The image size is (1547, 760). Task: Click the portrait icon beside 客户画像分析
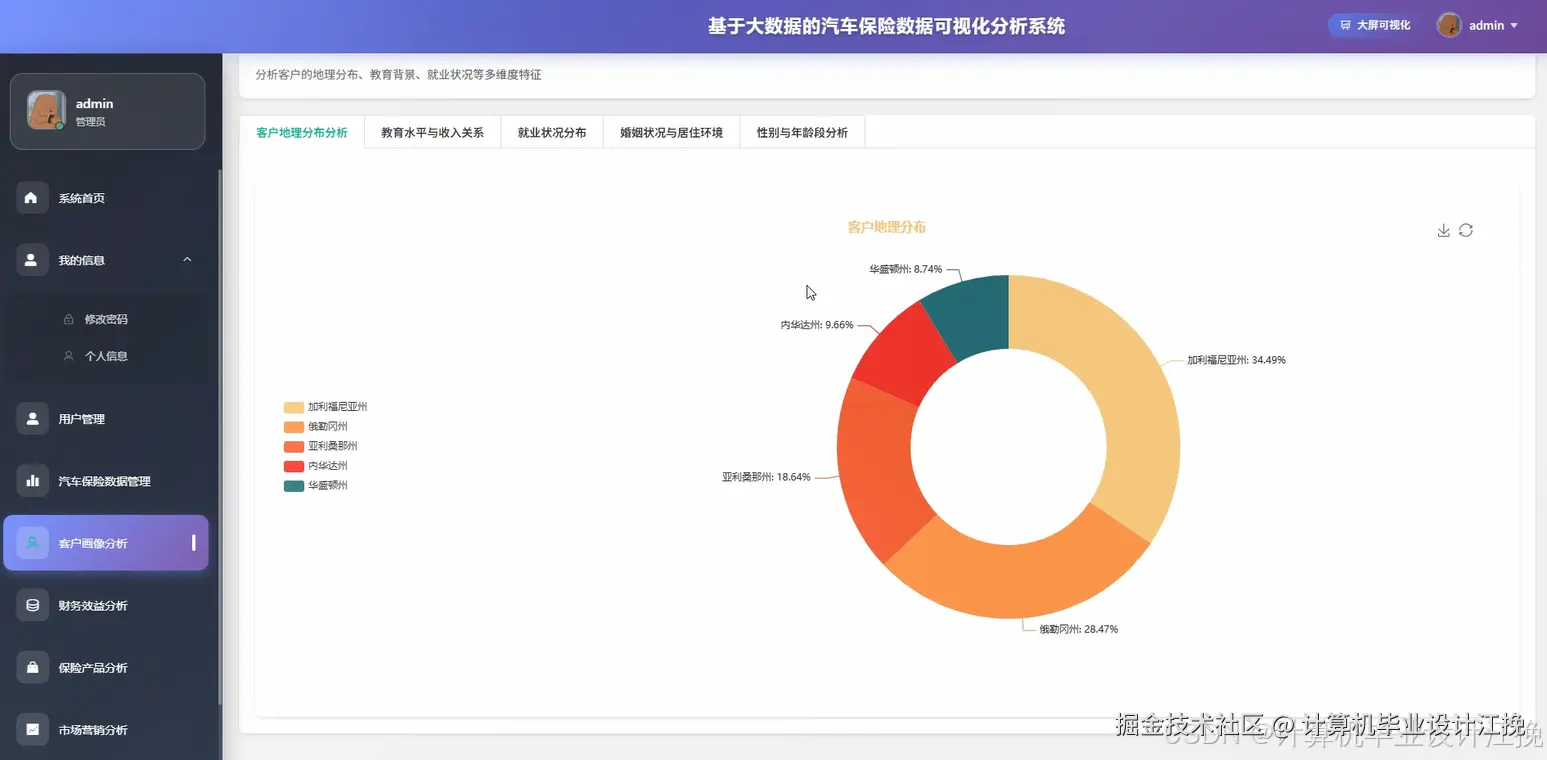click(32, 543)
